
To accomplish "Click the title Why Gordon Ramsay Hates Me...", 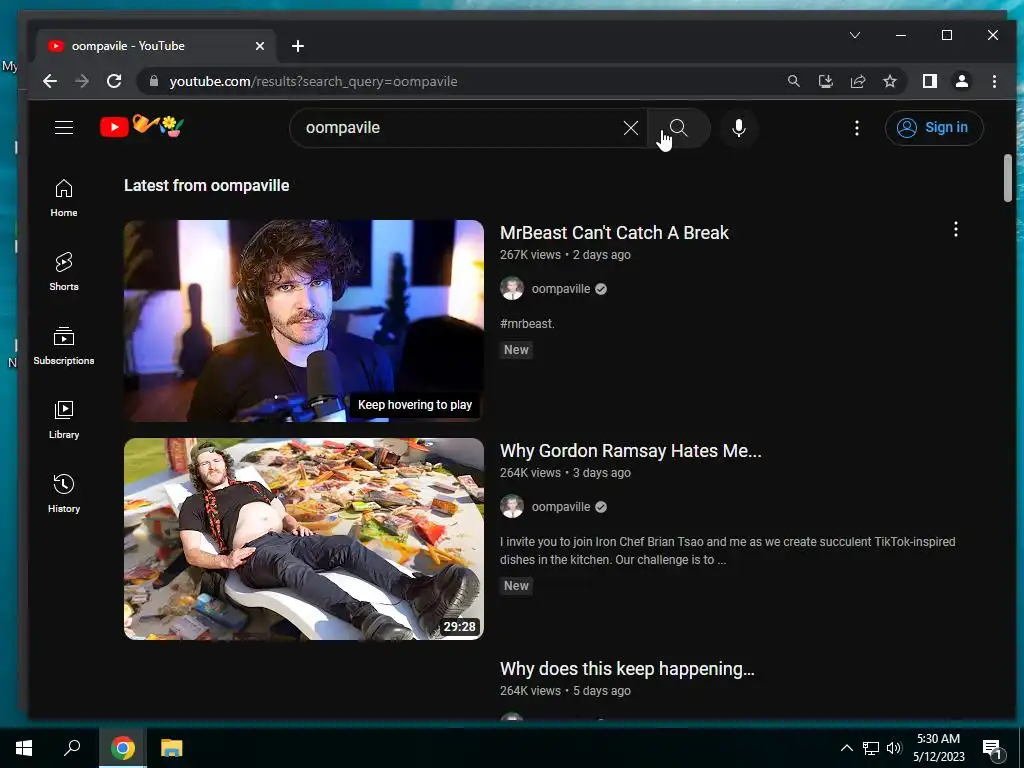I will tap(630, 451).
